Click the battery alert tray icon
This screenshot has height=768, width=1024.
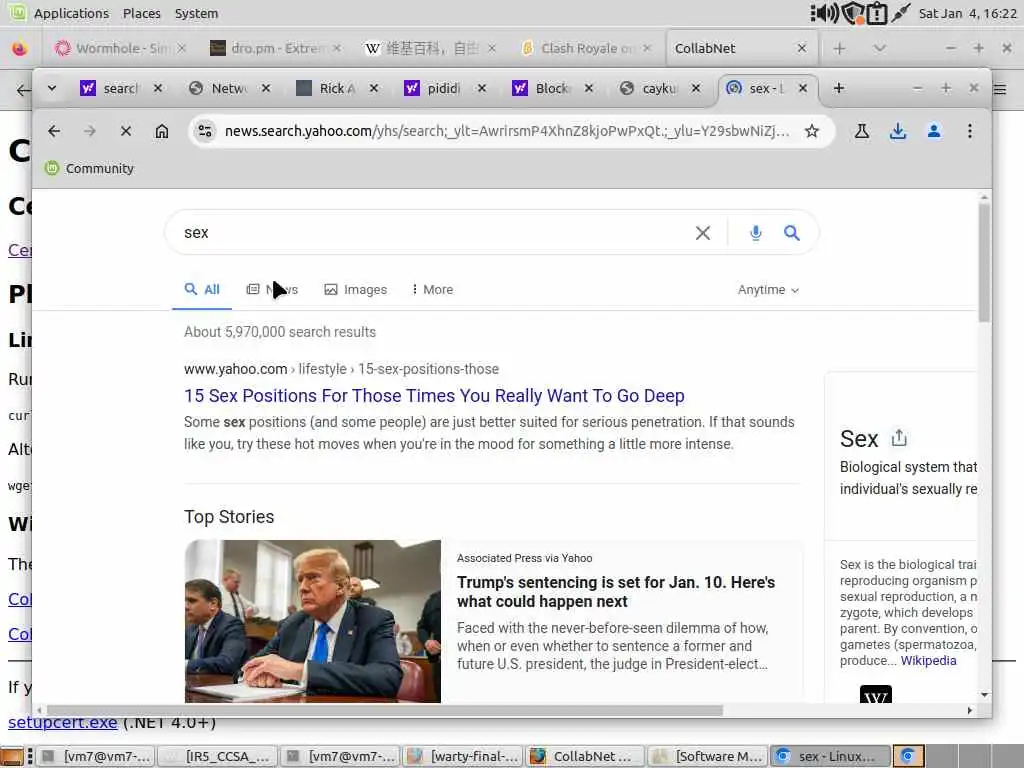[x=877, y=13]
